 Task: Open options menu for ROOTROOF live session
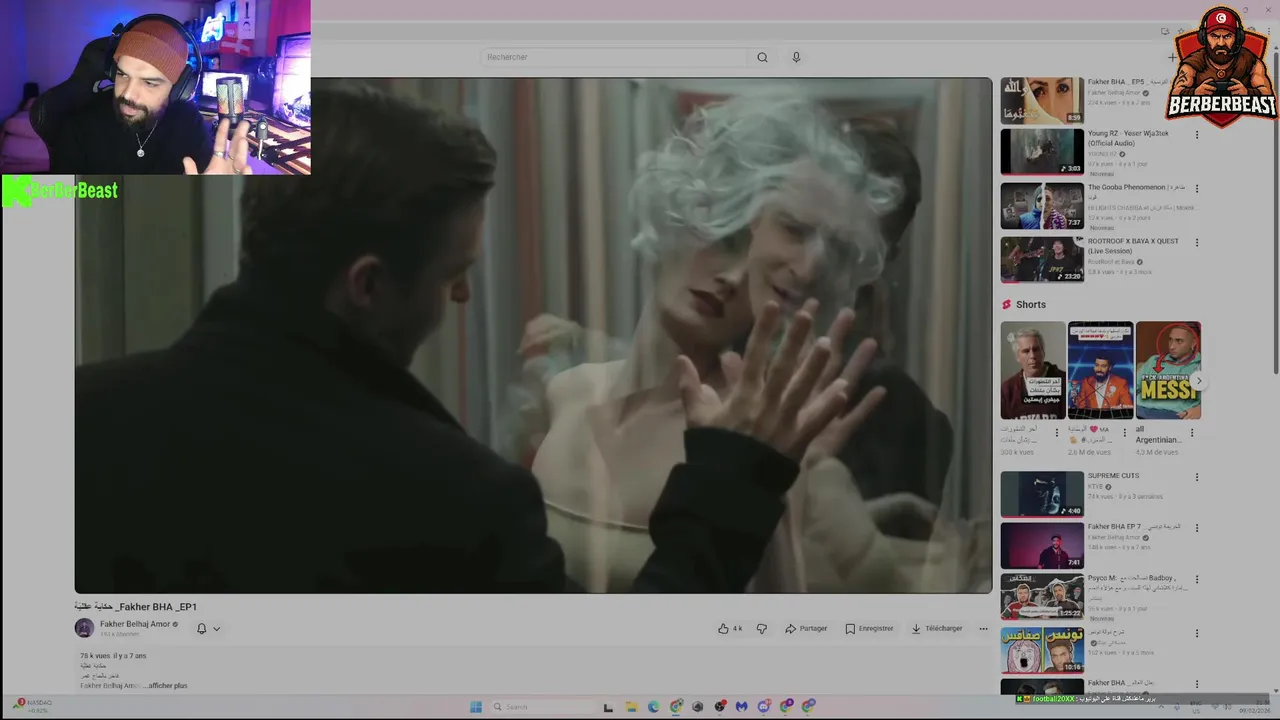(x=1196, y=242)
